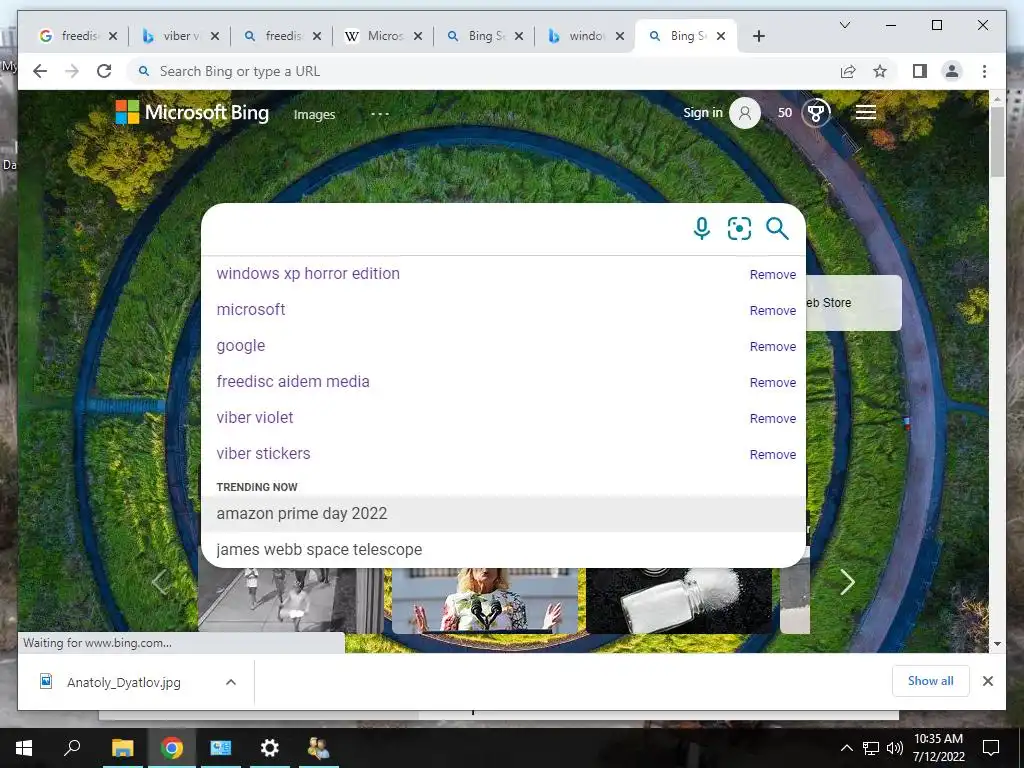Click the share page icon in address bar
This screenshot has height=768, width=1024.
click(x=848, y=71)
